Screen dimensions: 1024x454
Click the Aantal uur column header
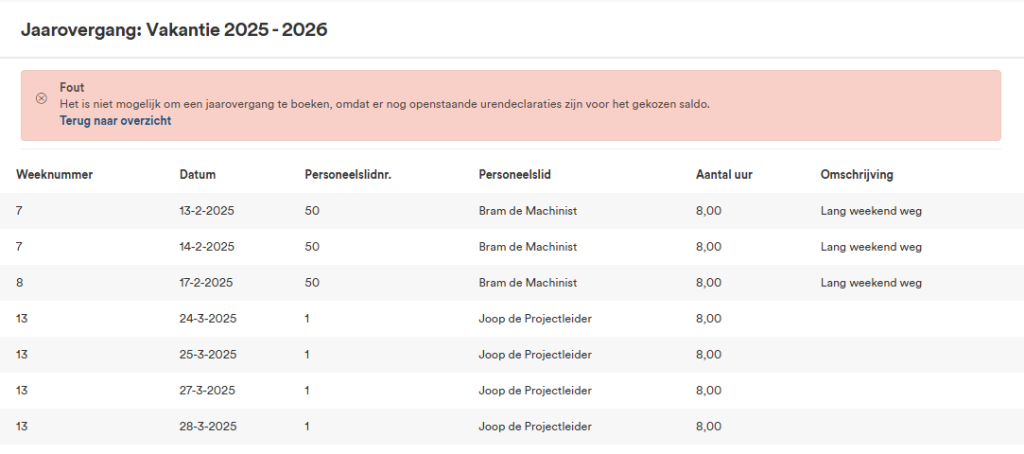[724, 175]
